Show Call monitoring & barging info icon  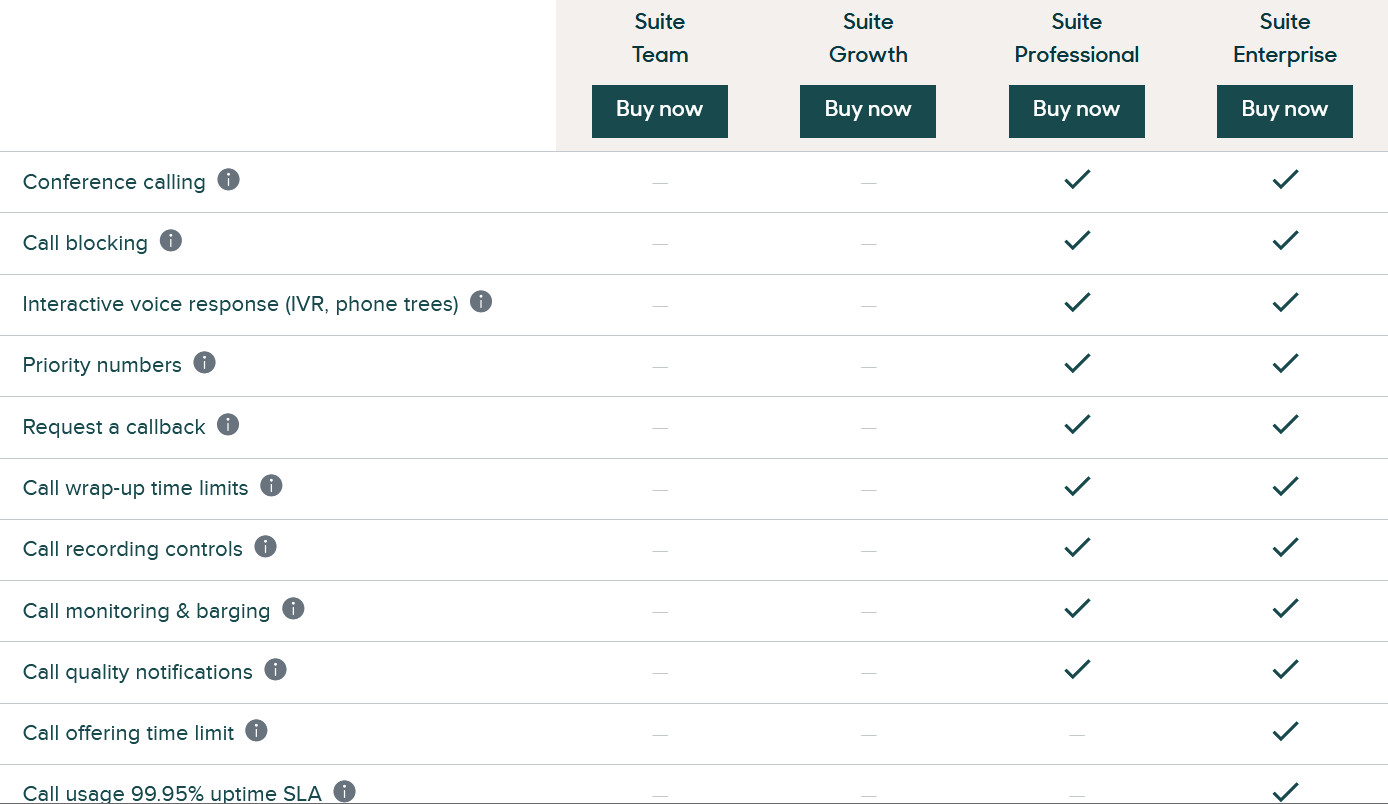coord(293,609)
